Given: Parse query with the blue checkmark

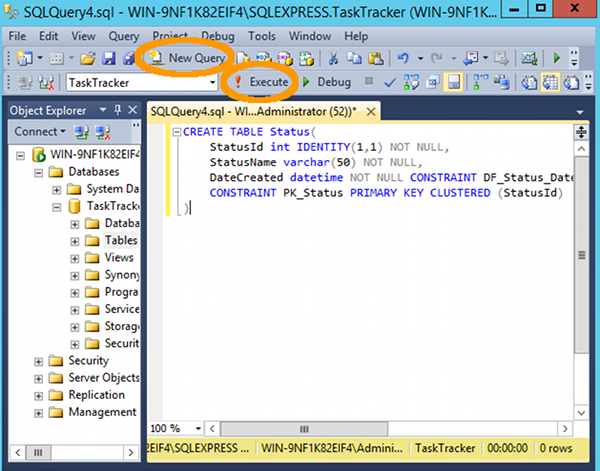Looking at the screenshot, I should tap(390, 82).
